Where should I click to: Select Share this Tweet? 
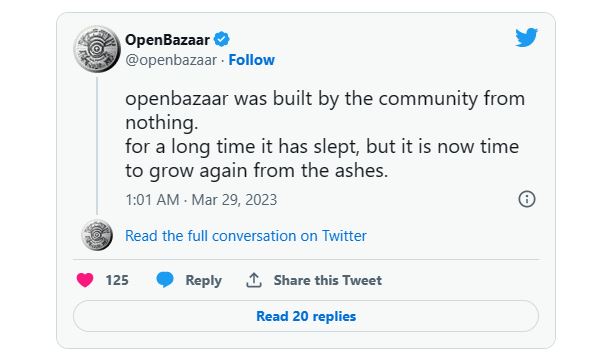pyautogui.click(x=328, y=280)
